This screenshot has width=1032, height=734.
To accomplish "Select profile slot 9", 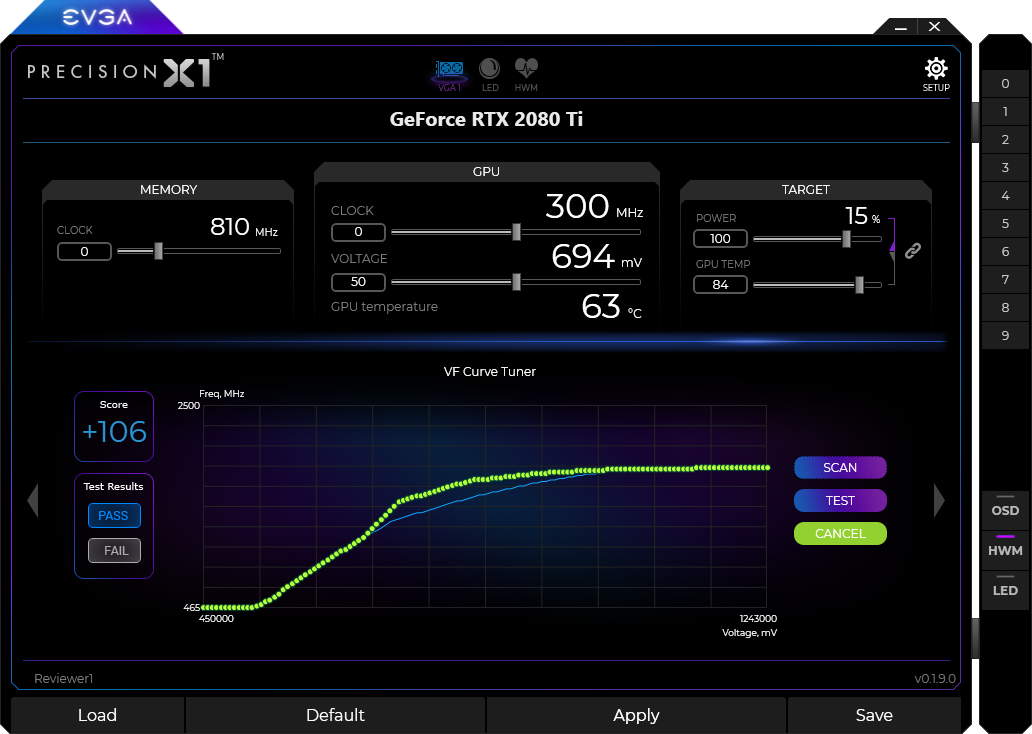I will (x=1005, y=336).
